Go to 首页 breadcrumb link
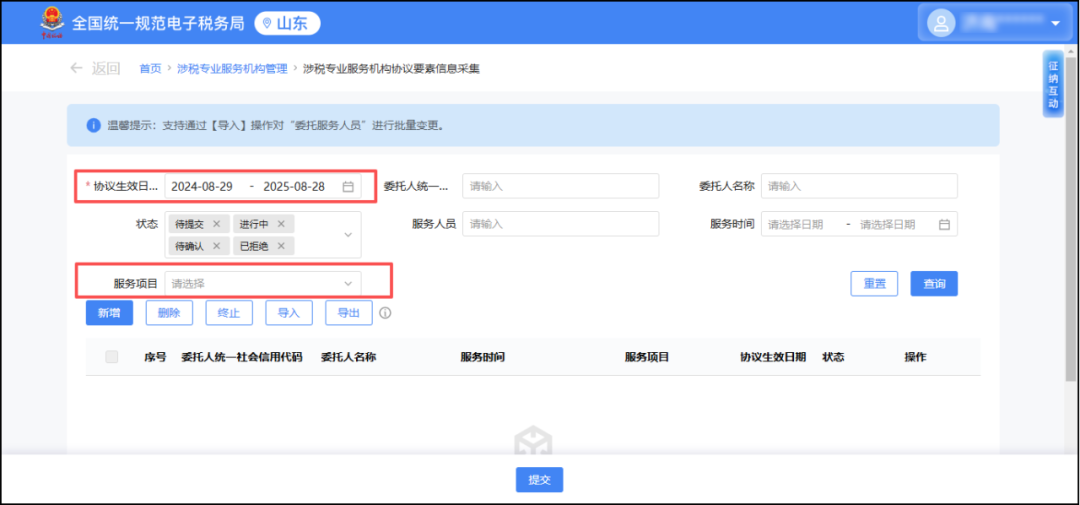The image size is (1080, 505). (150, 68)
